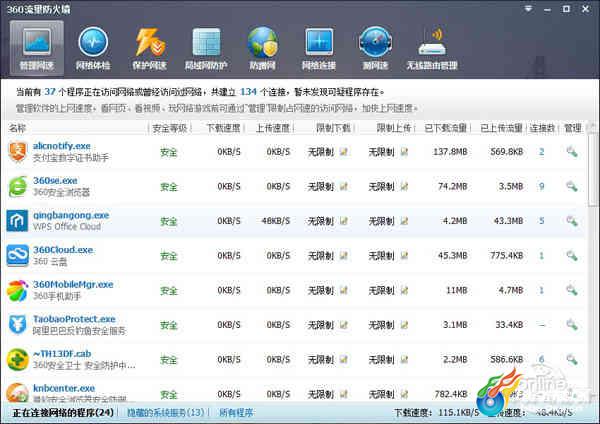
Task: Open alicnotify.exe program name link
Action: click(62, 146)
